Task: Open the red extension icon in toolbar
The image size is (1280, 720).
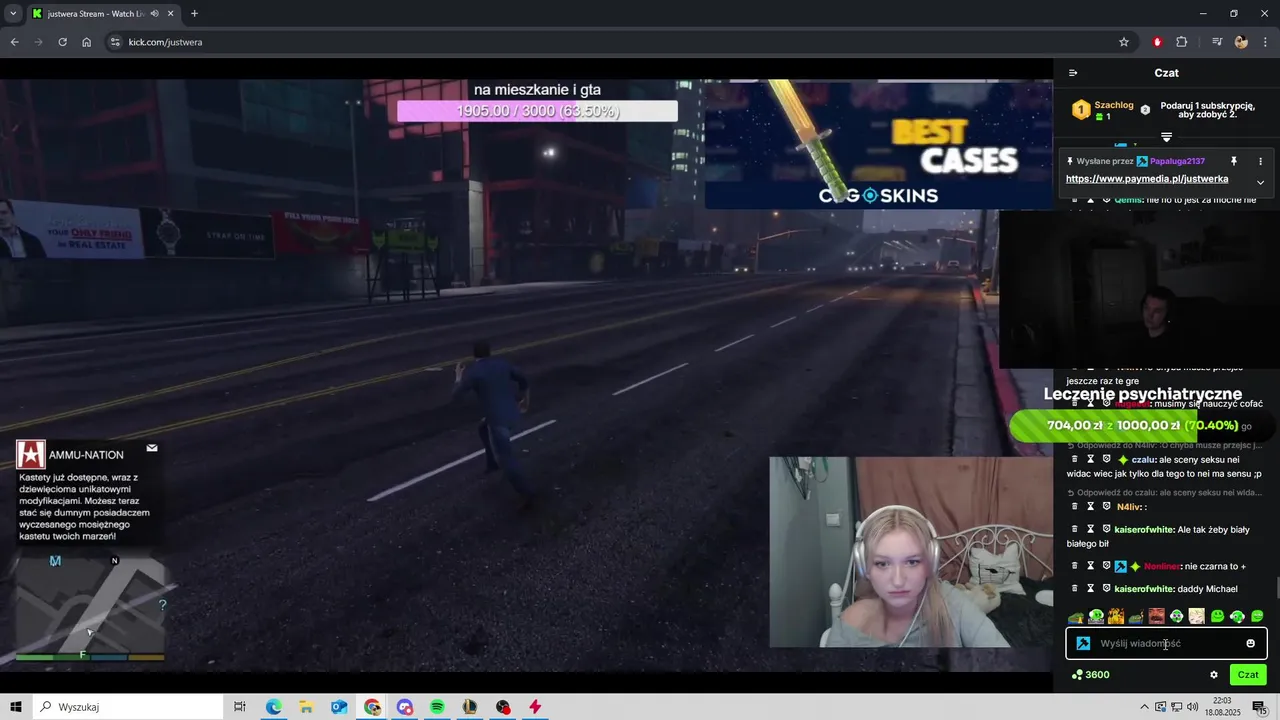Action: [1157, 42]
